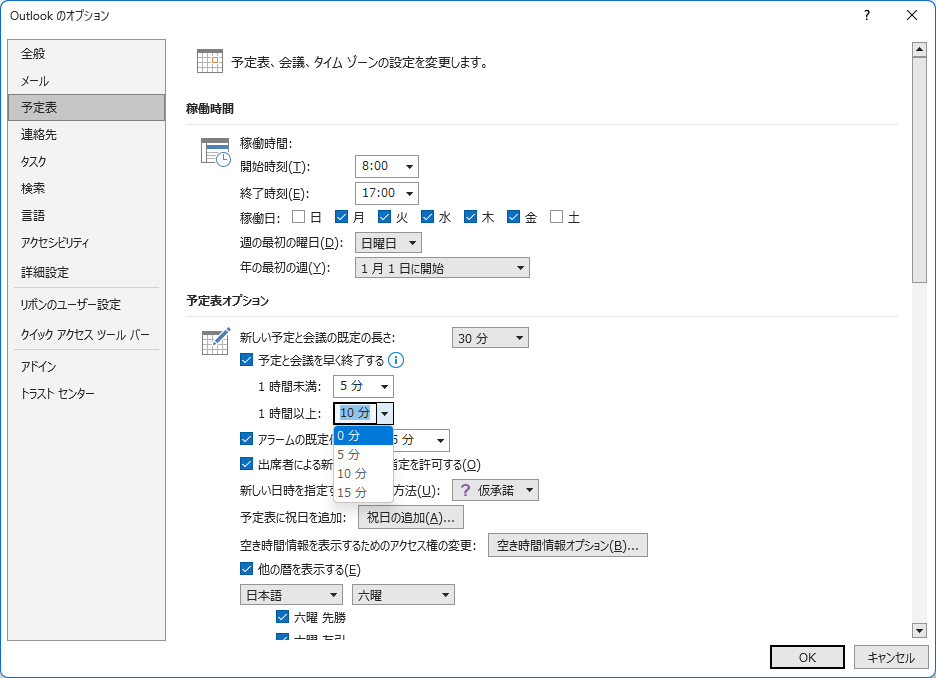Open the 詳細設定 category
The height and width of the screenshot is (678, 936).
(x=45, y=272)
